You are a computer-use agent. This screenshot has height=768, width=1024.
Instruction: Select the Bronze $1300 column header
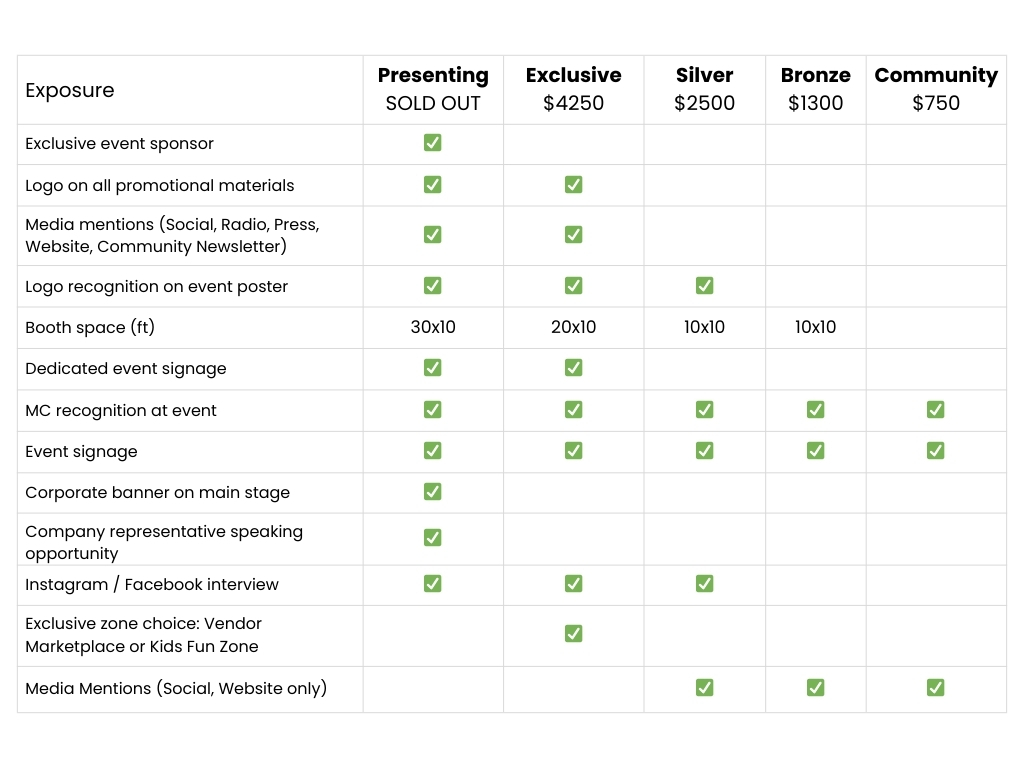(815, 89)
